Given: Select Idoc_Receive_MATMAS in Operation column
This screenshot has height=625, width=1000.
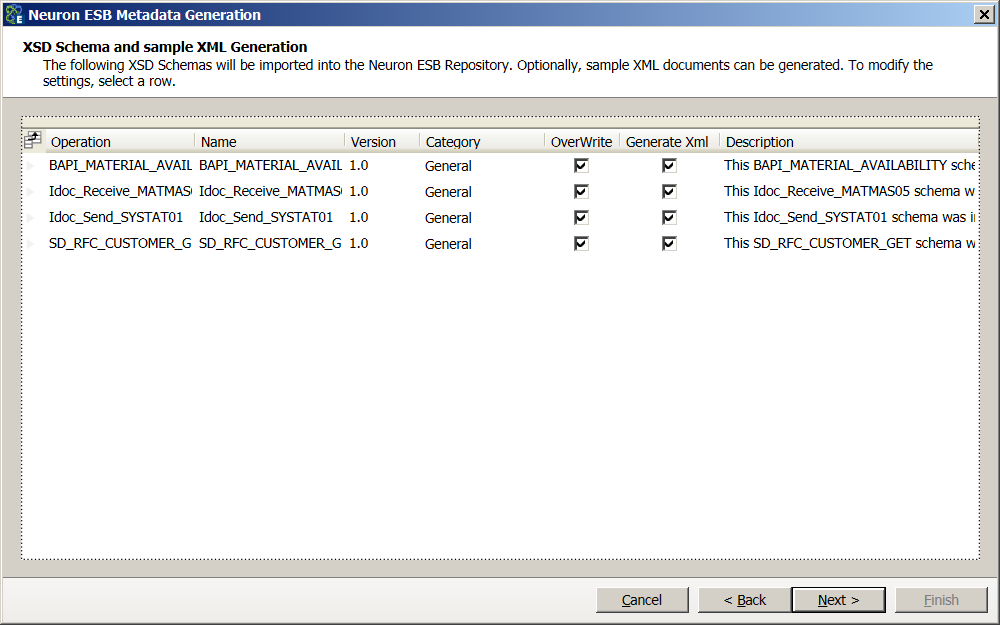Looking at the screenshot, I should click(x=120, y=191).
